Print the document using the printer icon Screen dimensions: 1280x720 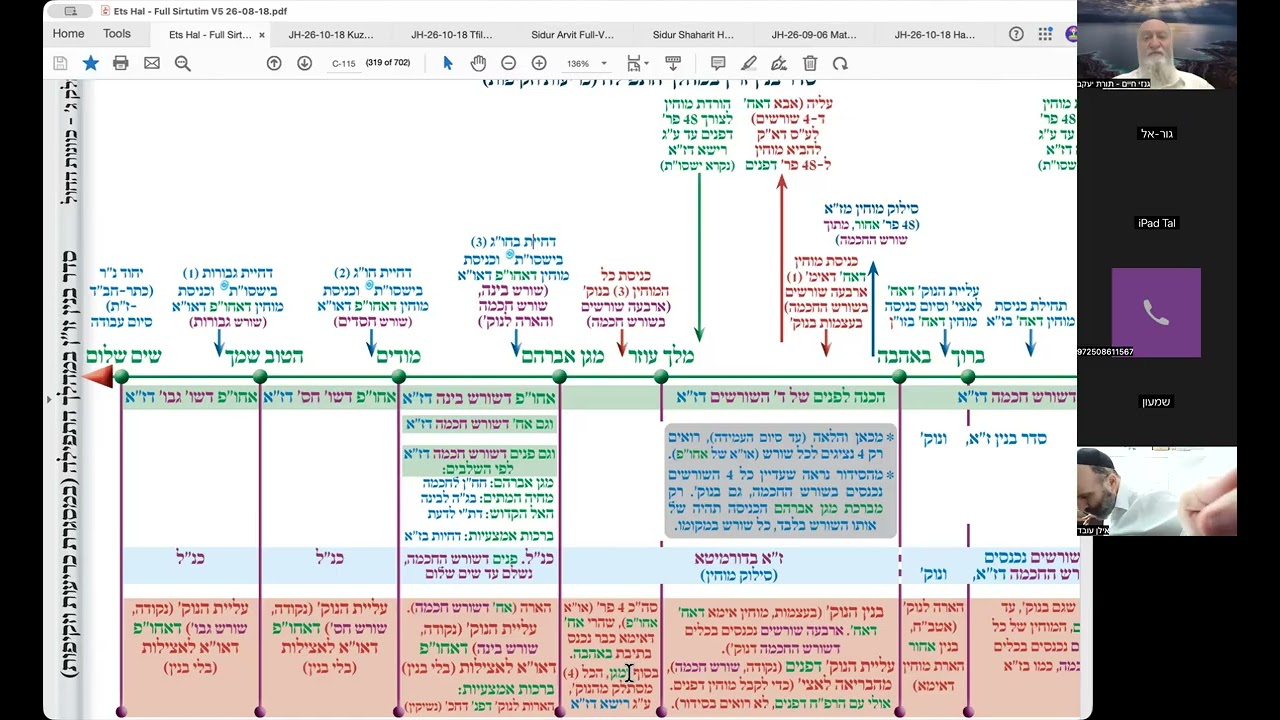121,63
